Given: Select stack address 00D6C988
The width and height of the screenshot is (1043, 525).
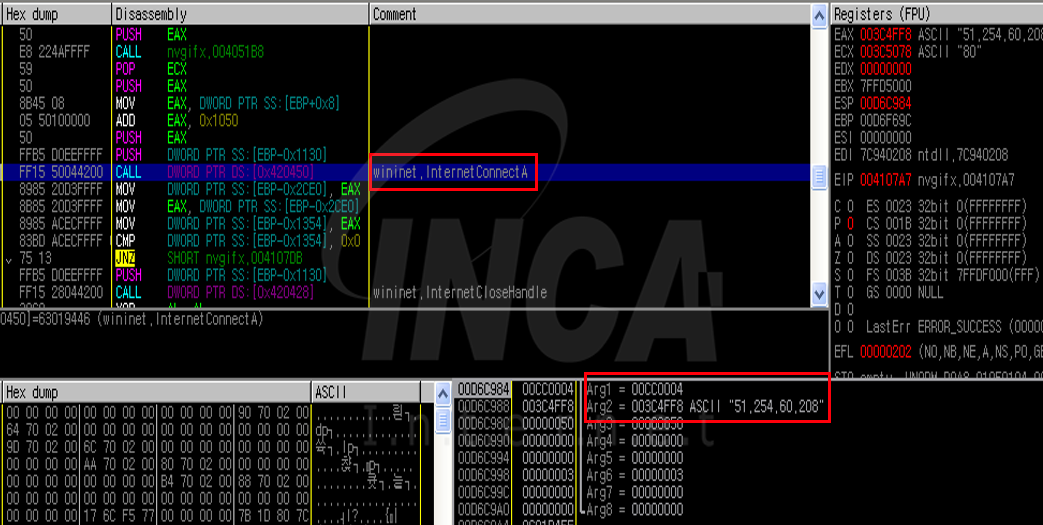Looking at the screenshot, I should coord(484,406).
